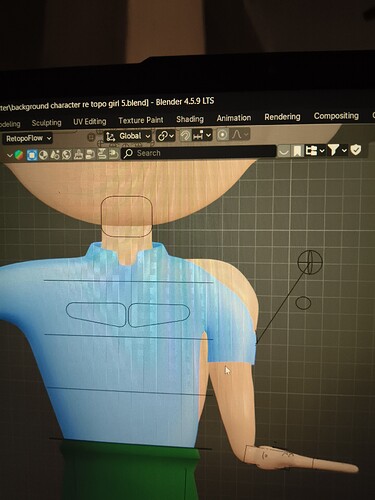
Task: Switch to the Rendering workspace tab
Action: point(282,117)
